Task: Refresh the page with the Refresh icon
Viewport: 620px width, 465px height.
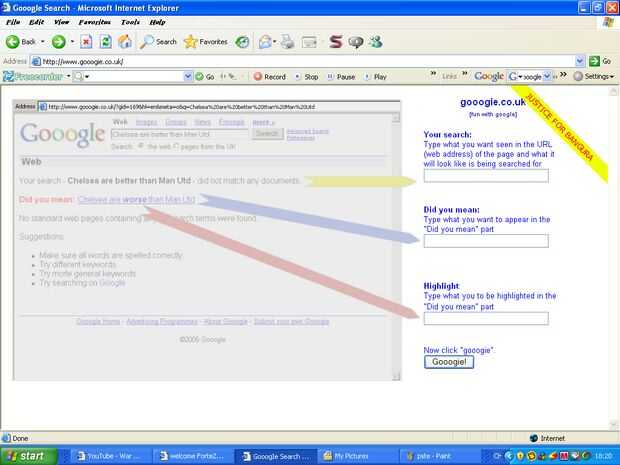Action: click(106, 42)
